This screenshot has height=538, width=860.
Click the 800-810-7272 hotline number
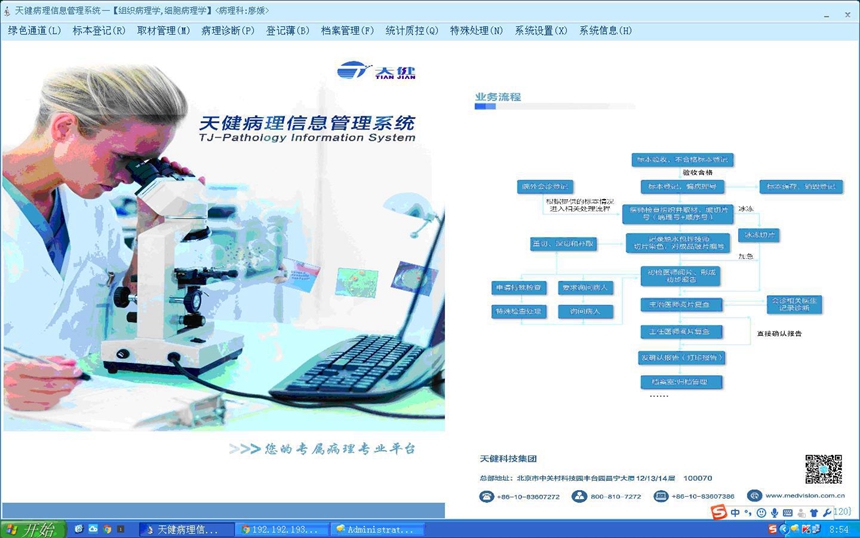tap(615, 496)
